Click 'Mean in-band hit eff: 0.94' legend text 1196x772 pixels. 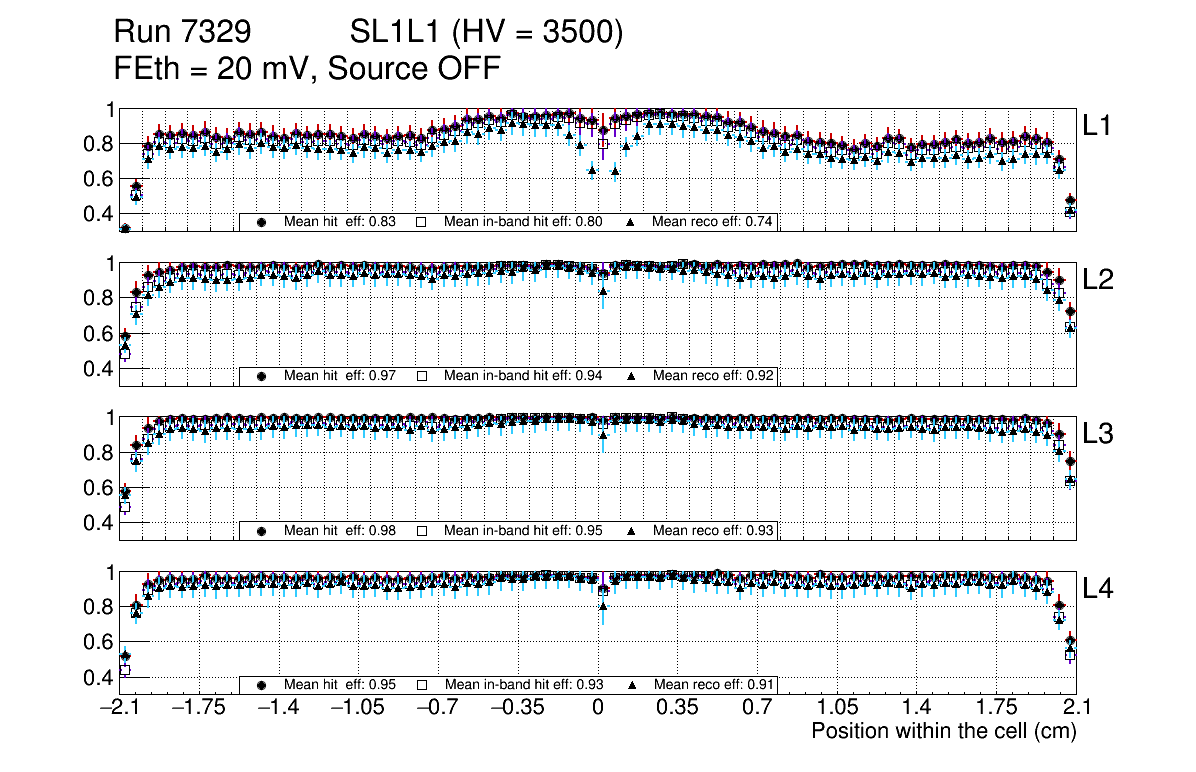coord(523,377)
